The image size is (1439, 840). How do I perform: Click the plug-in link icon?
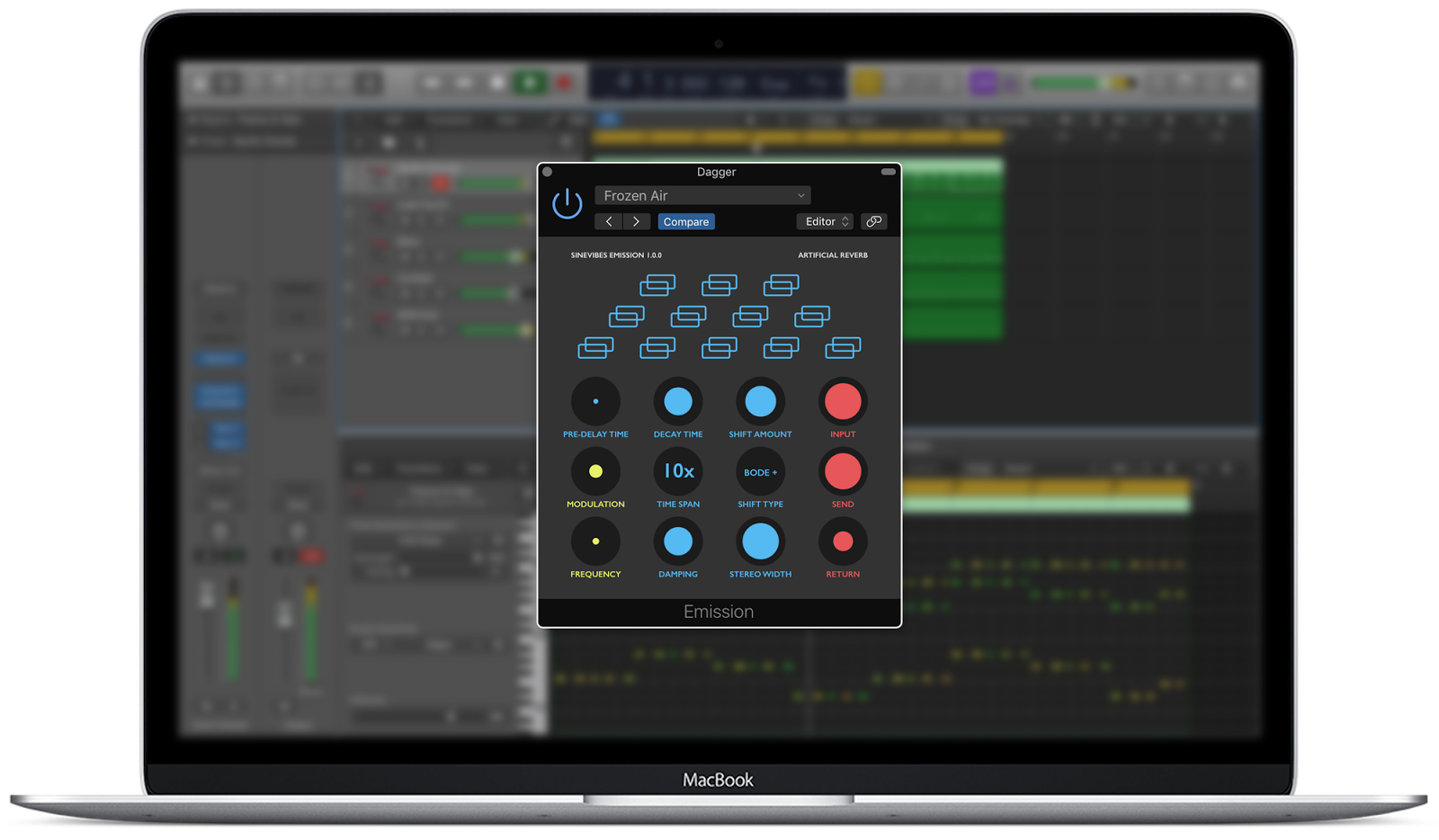(x=873, y=221)
